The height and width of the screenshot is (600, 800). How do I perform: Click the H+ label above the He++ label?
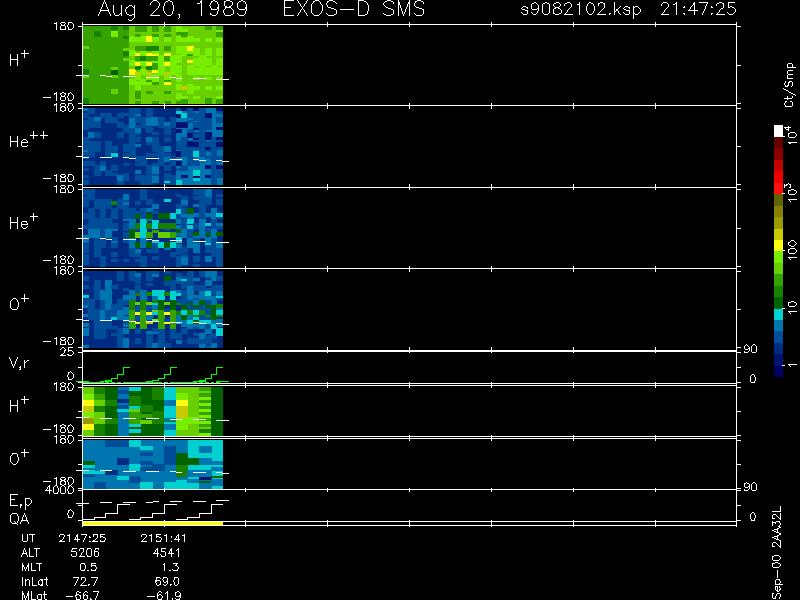[19, 59]
